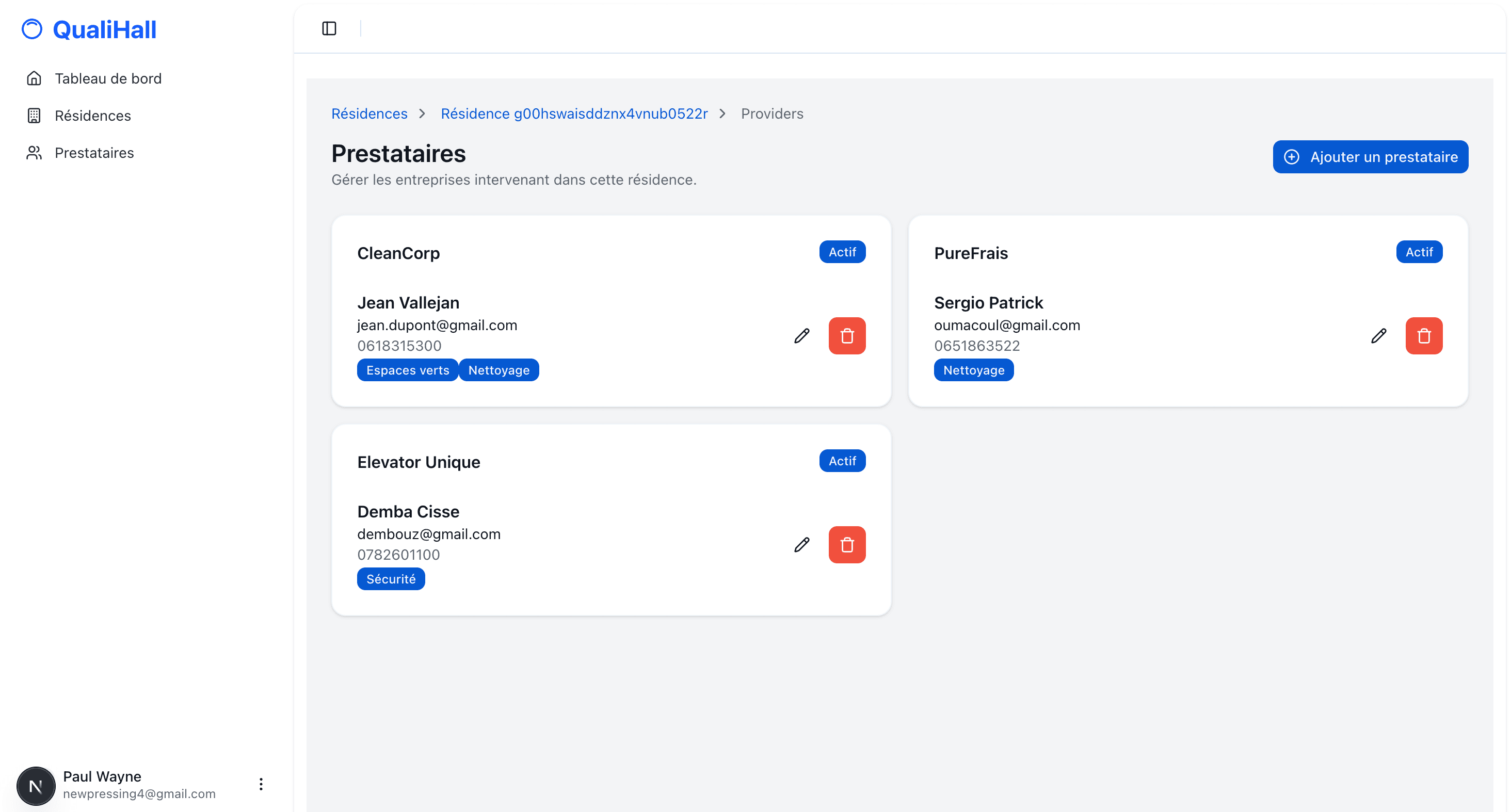Click Actif badge on PureFrais card
Viewport: 1511px width, 812px height.
(1418, 252)
